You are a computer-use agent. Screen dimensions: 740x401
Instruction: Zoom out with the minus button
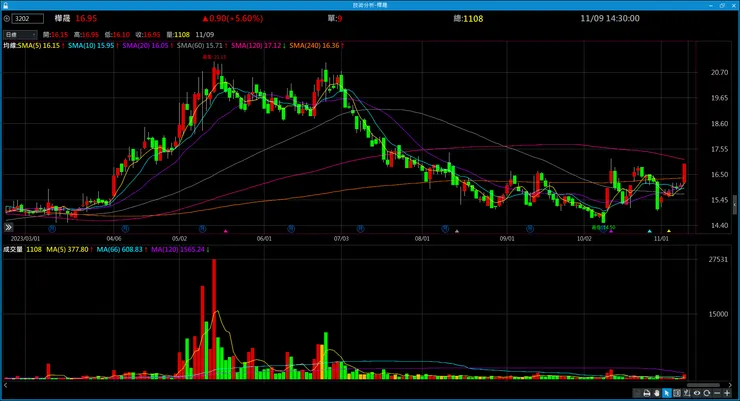coord(717,393)
